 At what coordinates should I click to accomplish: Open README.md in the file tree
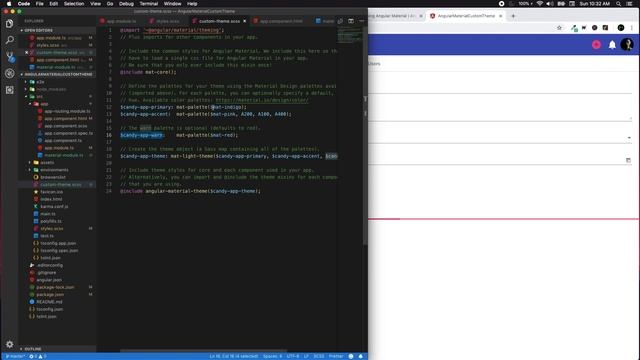pyautogui.click(x=49, y=302)
